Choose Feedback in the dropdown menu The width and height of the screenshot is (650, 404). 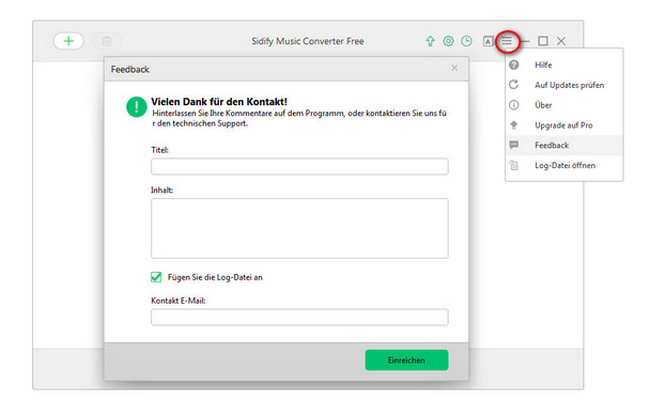click(564, 145)
